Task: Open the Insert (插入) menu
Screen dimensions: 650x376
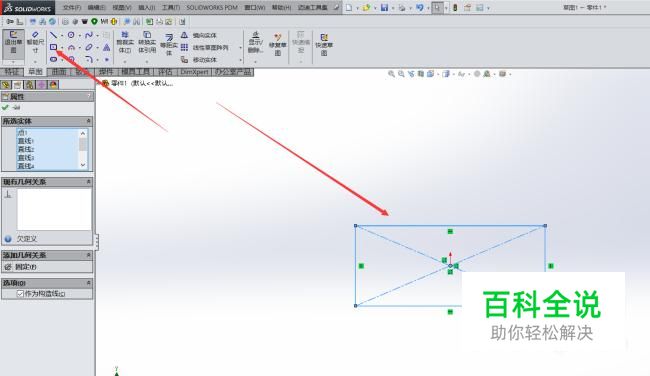Action: [146, 7]
